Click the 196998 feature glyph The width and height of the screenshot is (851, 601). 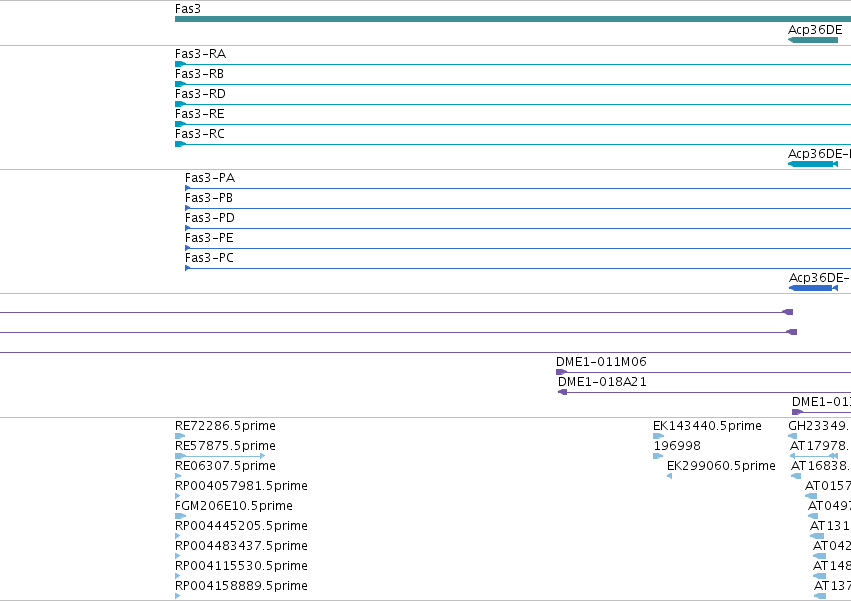pos(658,456)
